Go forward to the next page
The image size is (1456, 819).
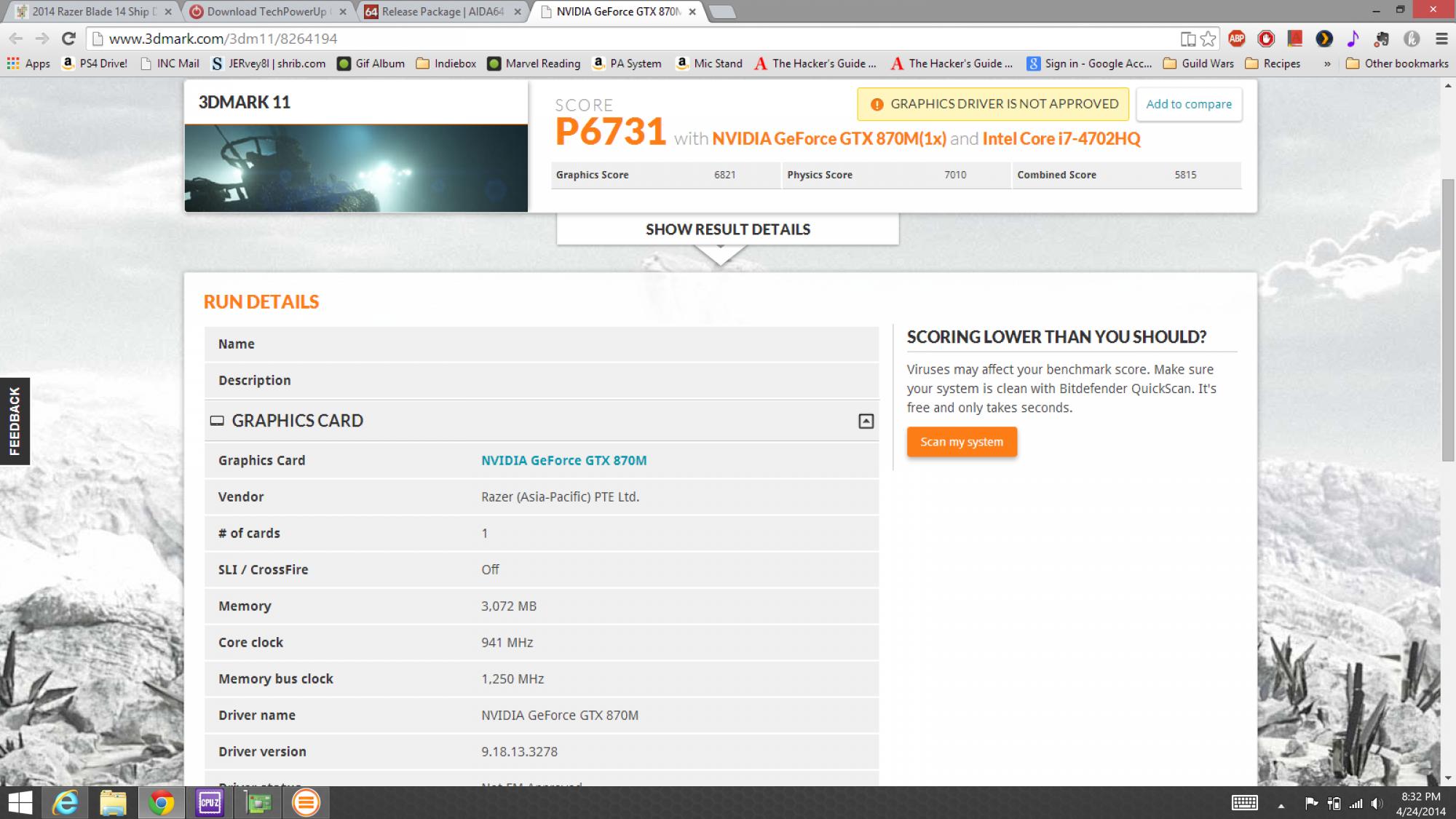pos(42,39)
